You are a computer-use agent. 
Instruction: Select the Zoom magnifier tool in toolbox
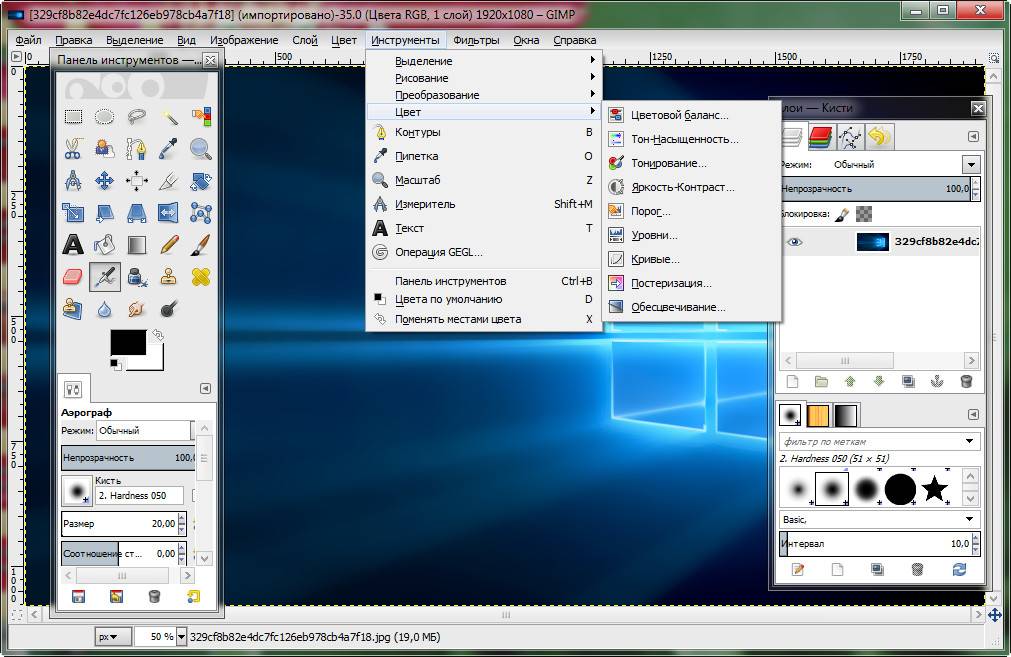pyautogui.click(x=201, y=149)
